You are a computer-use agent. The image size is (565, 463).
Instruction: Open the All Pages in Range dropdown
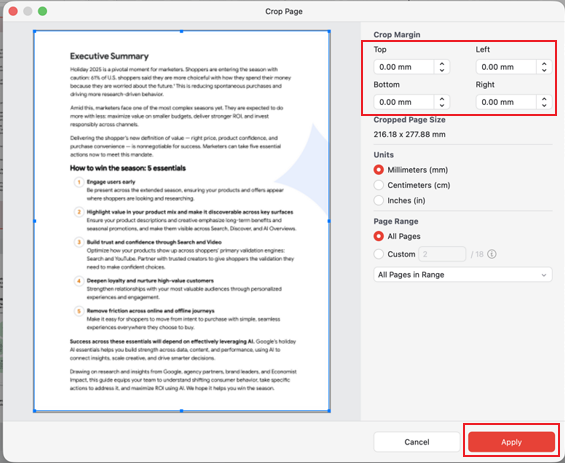[463, 275]
